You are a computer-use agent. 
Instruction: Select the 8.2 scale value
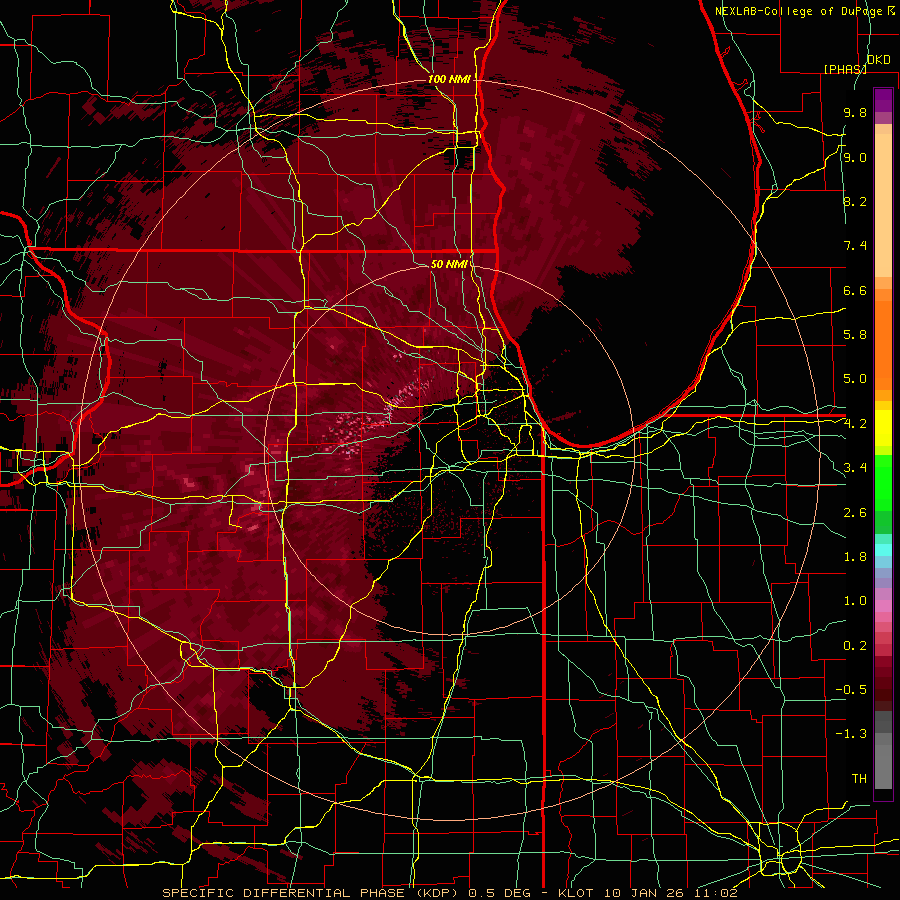[855, 201]
